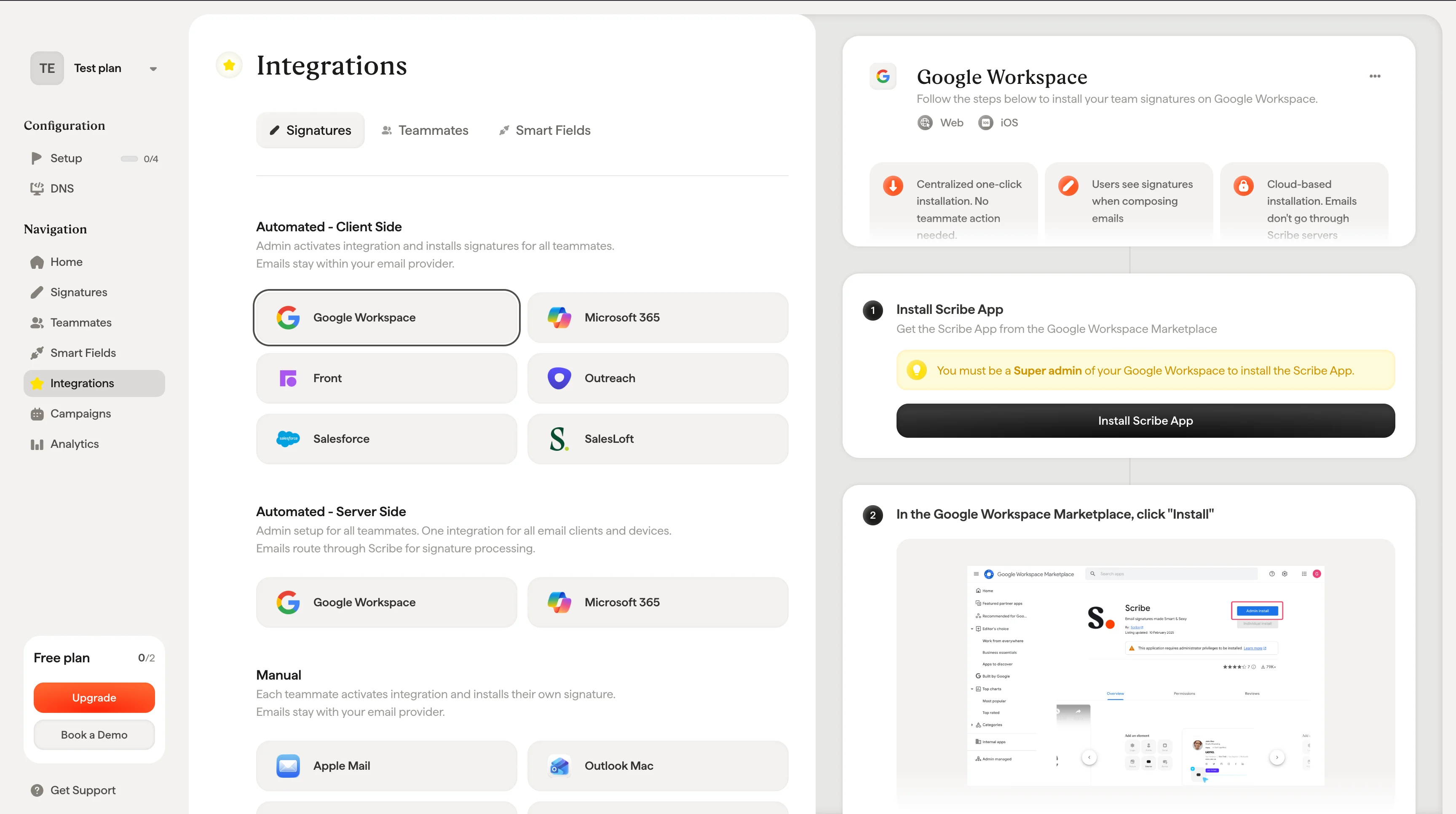Click the Setup flag icon
The image size is (1456, 814).
(x=37, y=158)
